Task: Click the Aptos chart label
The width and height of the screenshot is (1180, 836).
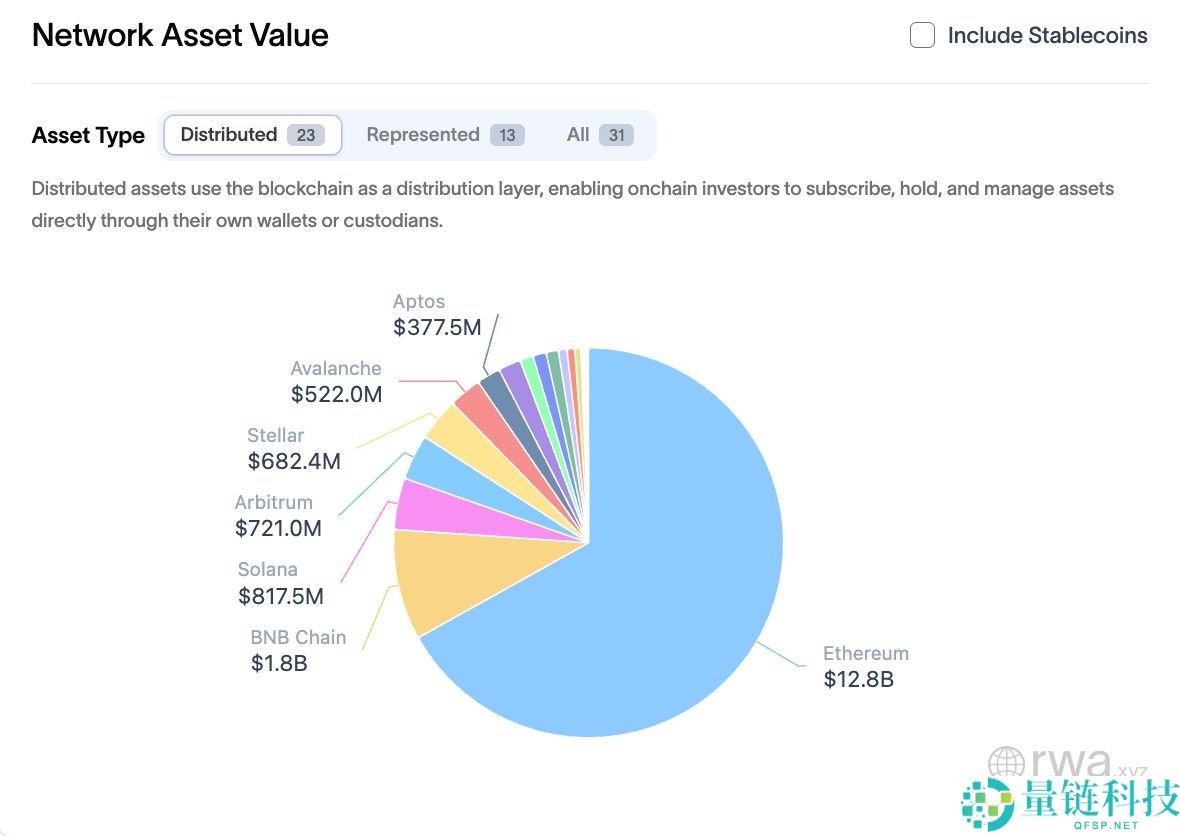Action: click(x=418, y=302)
